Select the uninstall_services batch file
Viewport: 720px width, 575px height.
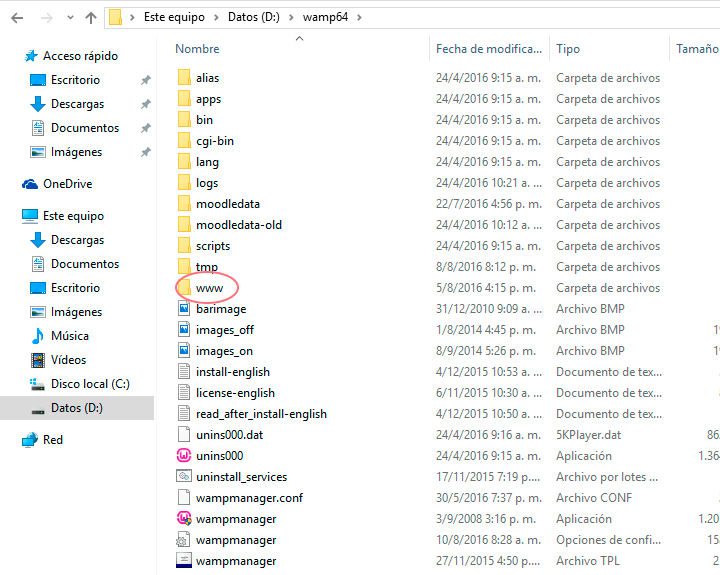tap(241, 477)
